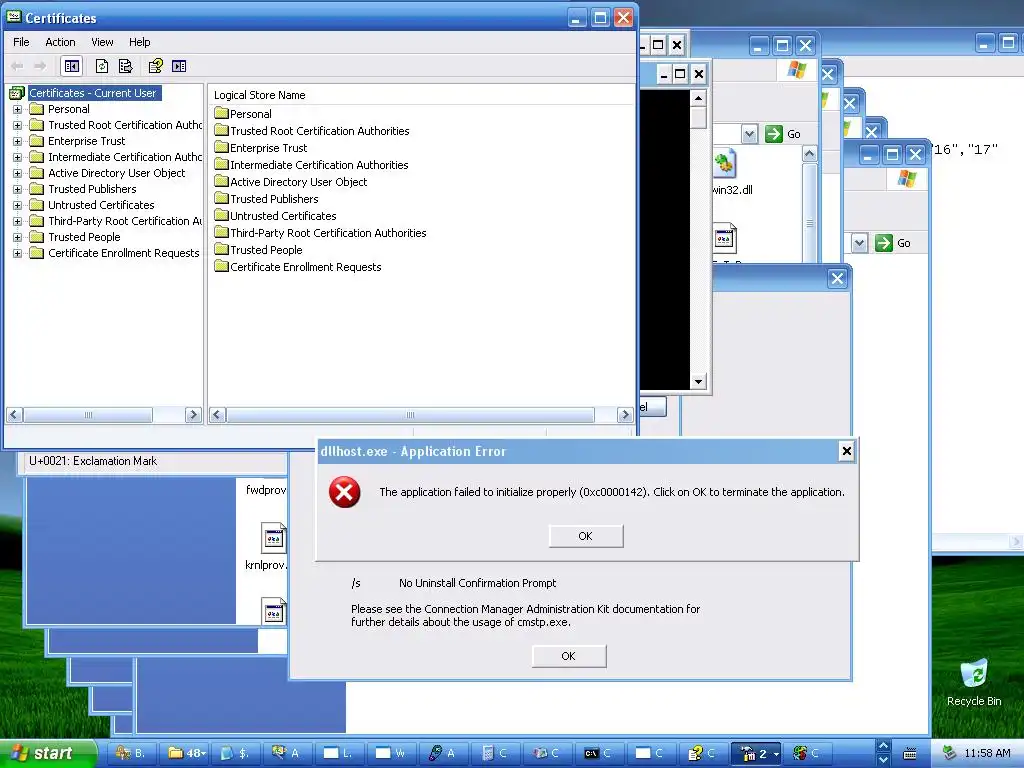Click the console window scroll-down arrow
Screen dimensions: 1024x768
(x=698, y=381)
